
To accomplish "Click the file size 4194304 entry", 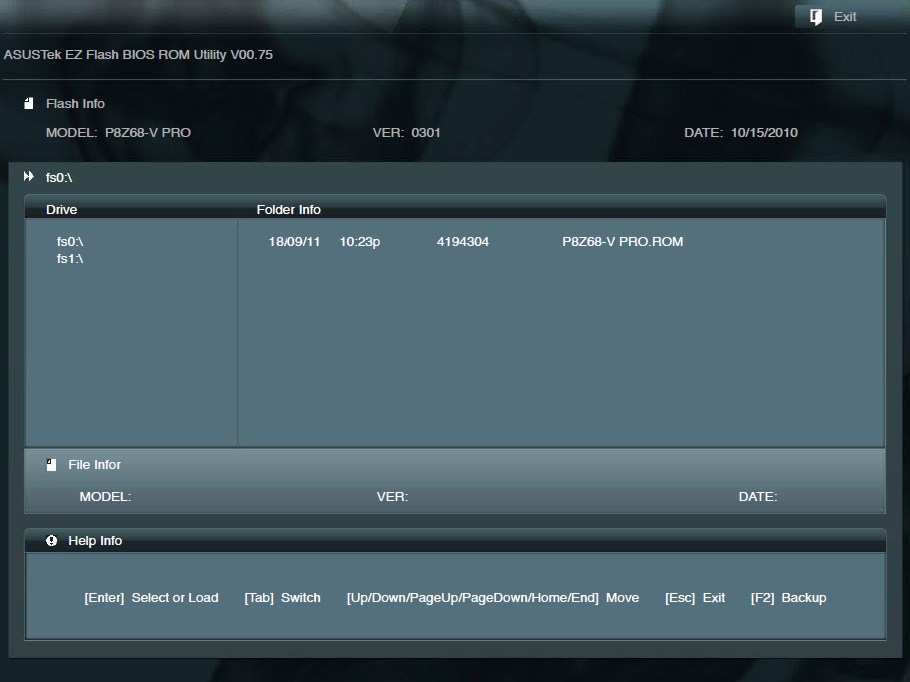I will click(462, 242).
